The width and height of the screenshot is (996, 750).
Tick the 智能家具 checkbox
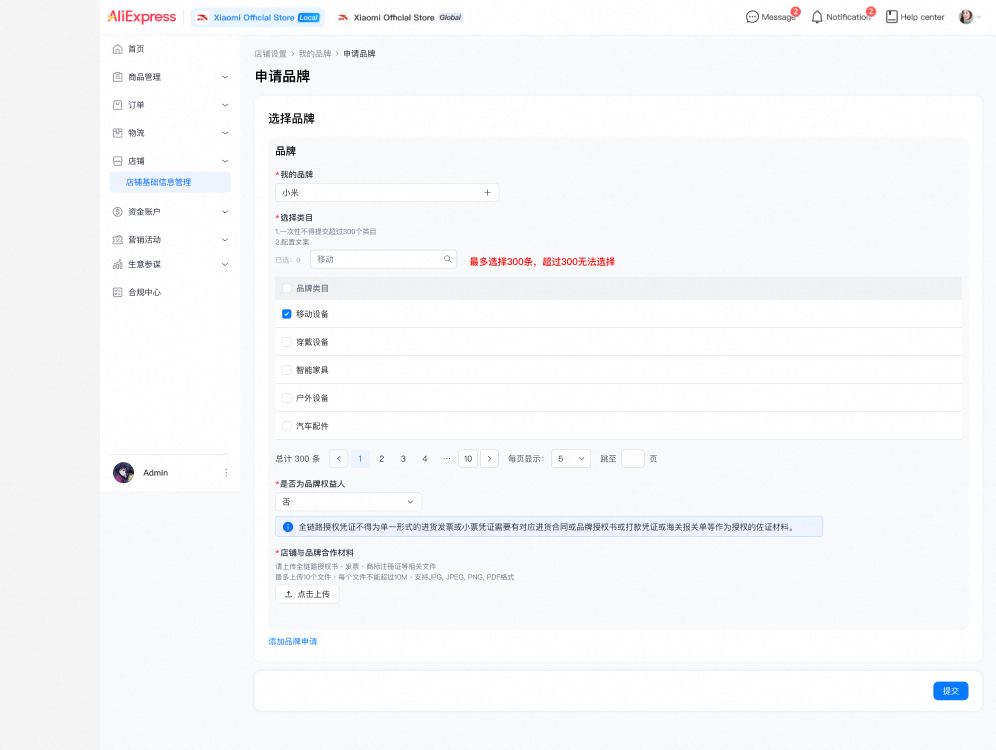click(287, 370)
